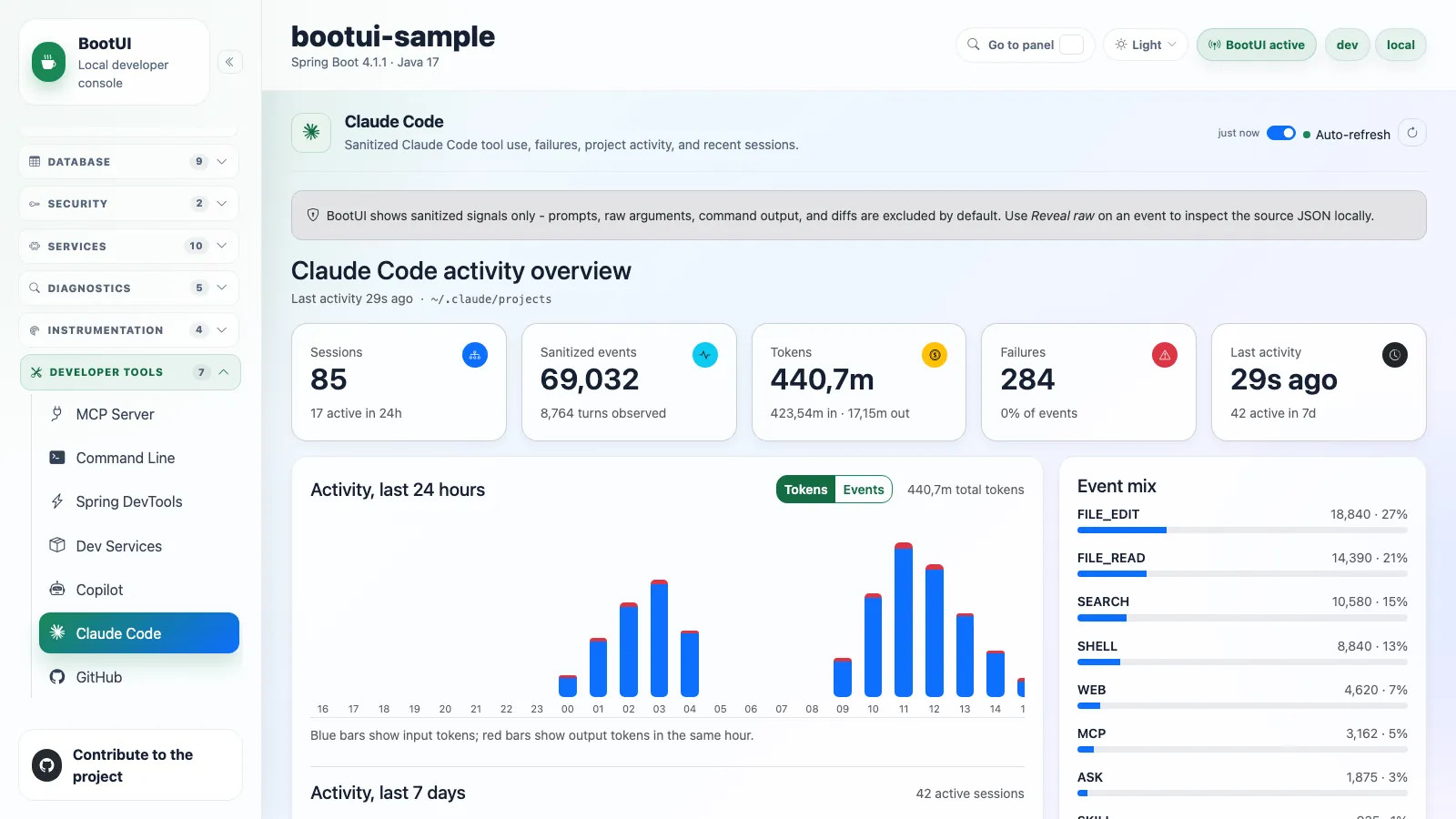Click the Services section icon
The width and height of the screenshot is (1456, 819).
point(35,246)
